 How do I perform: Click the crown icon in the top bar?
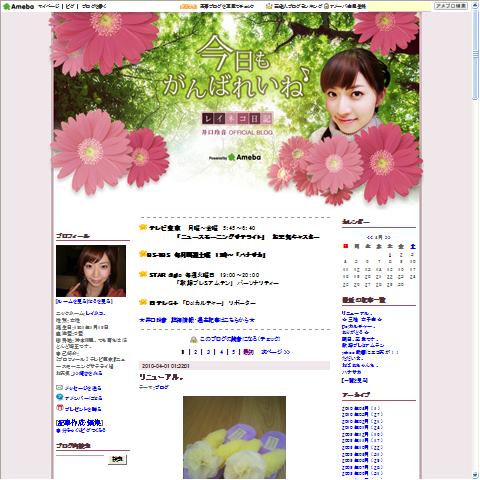269,6
